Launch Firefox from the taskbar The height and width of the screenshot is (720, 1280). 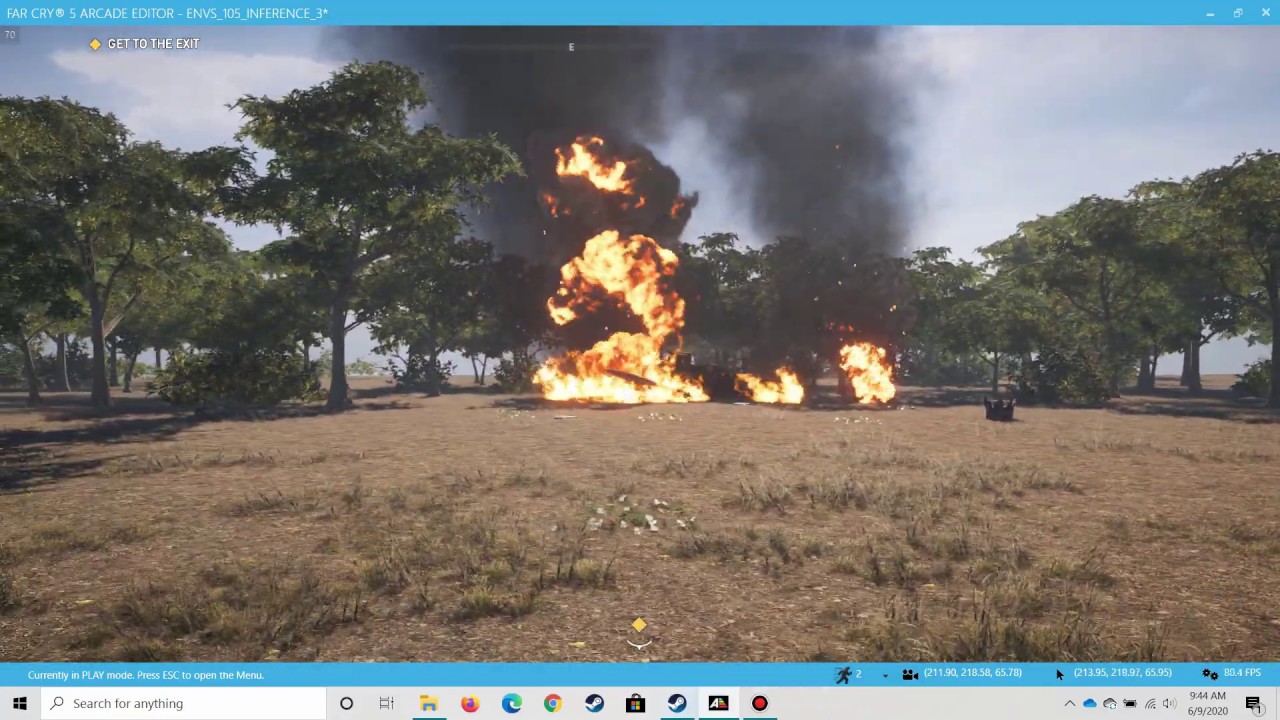[470, 703]
